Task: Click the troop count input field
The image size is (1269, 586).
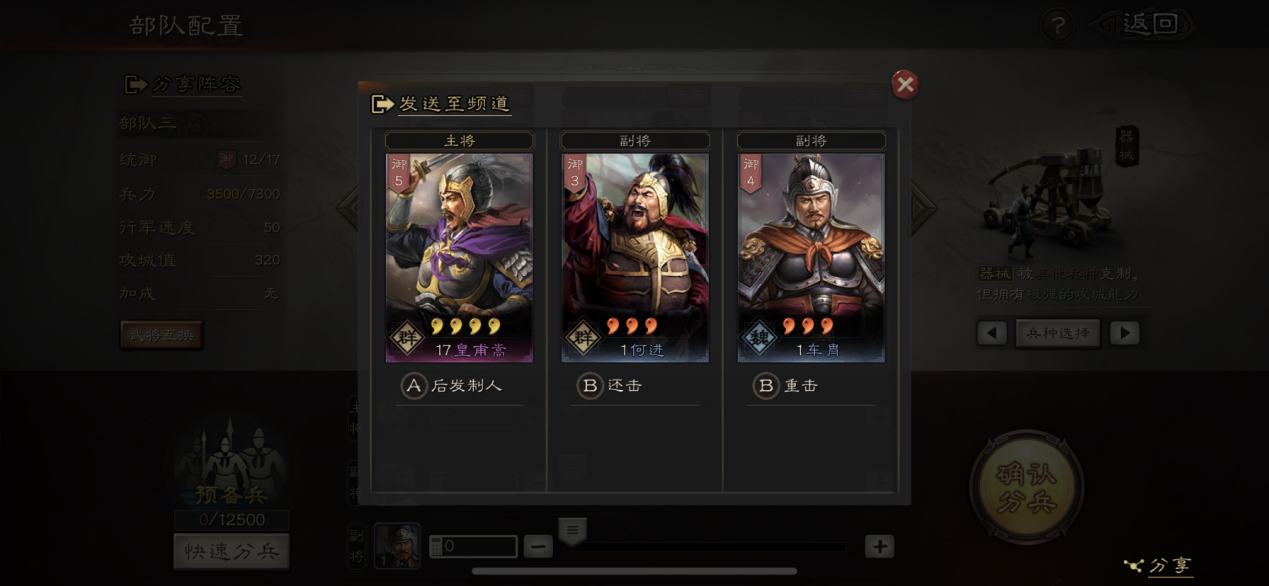Action: click(473, 547)
